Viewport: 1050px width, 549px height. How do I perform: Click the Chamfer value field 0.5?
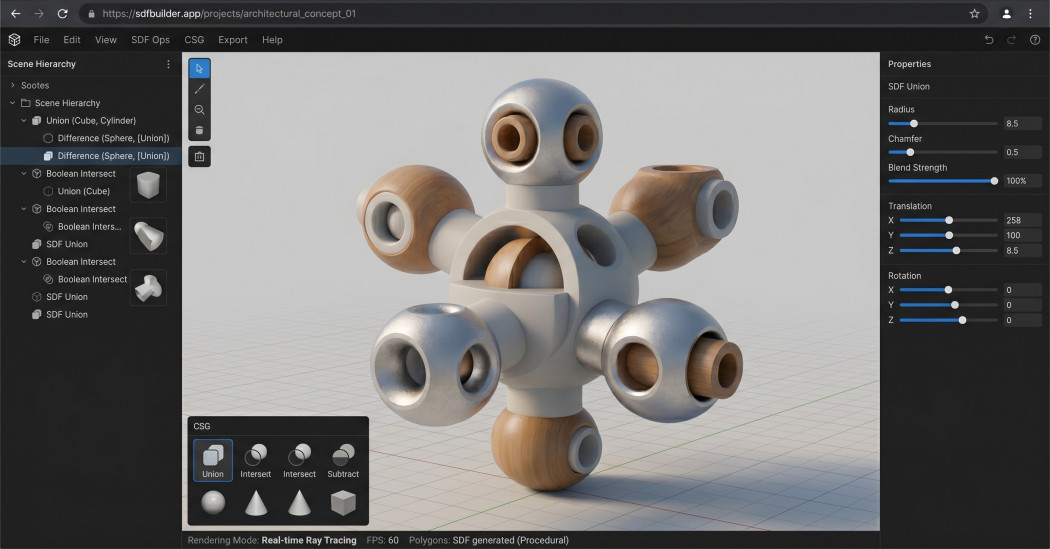point(1022,153)
